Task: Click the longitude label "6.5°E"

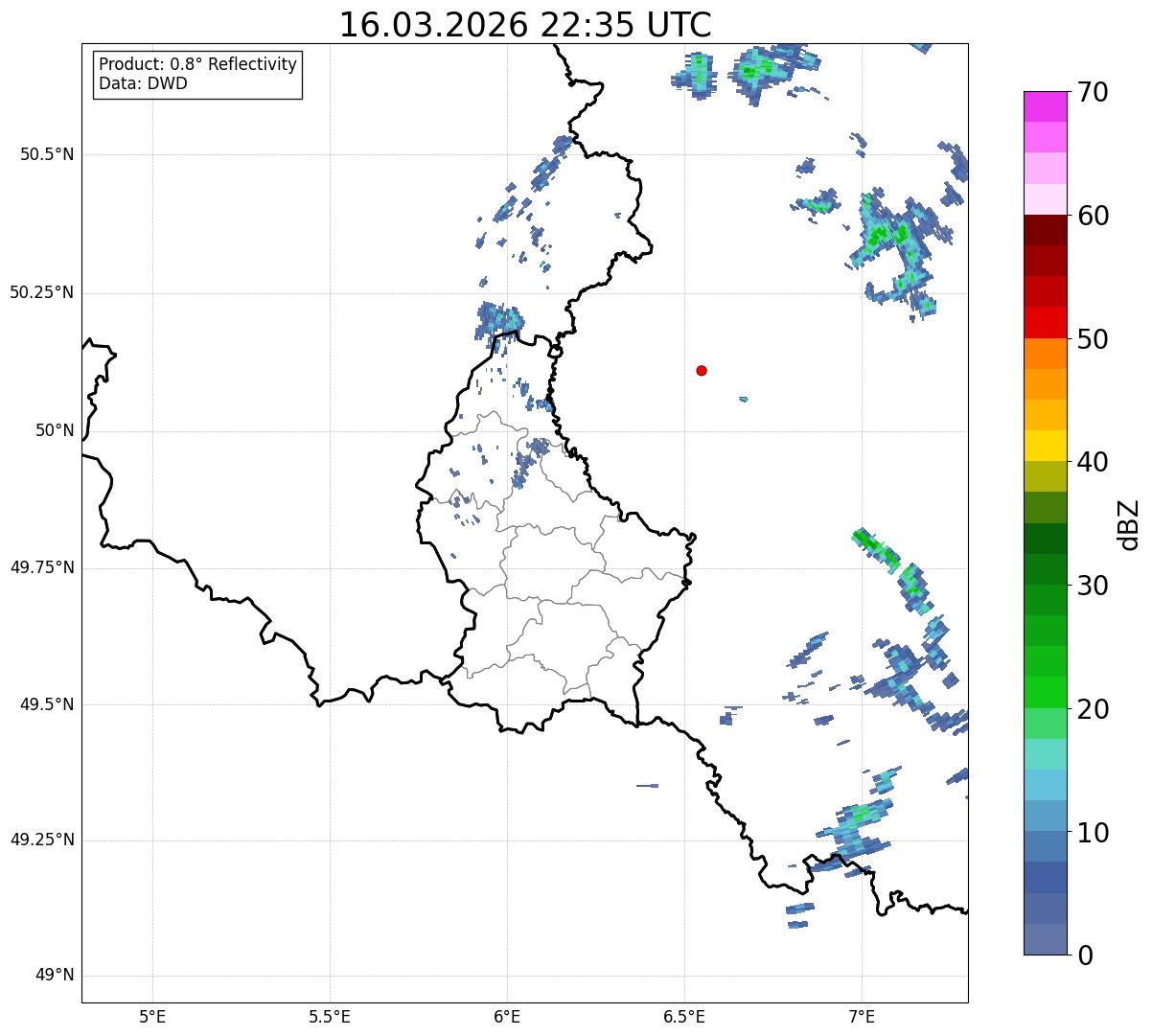Action: click(684, 1017)
